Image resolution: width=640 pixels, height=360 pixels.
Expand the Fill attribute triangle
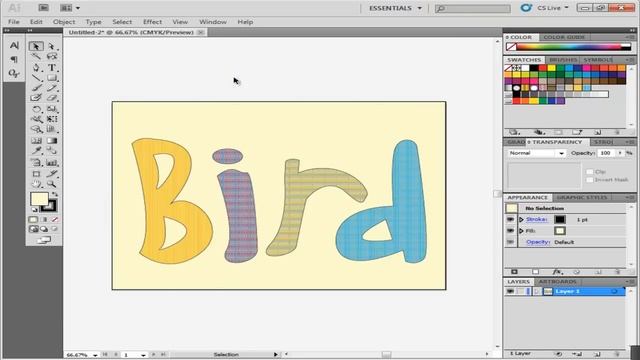[521, 231]
